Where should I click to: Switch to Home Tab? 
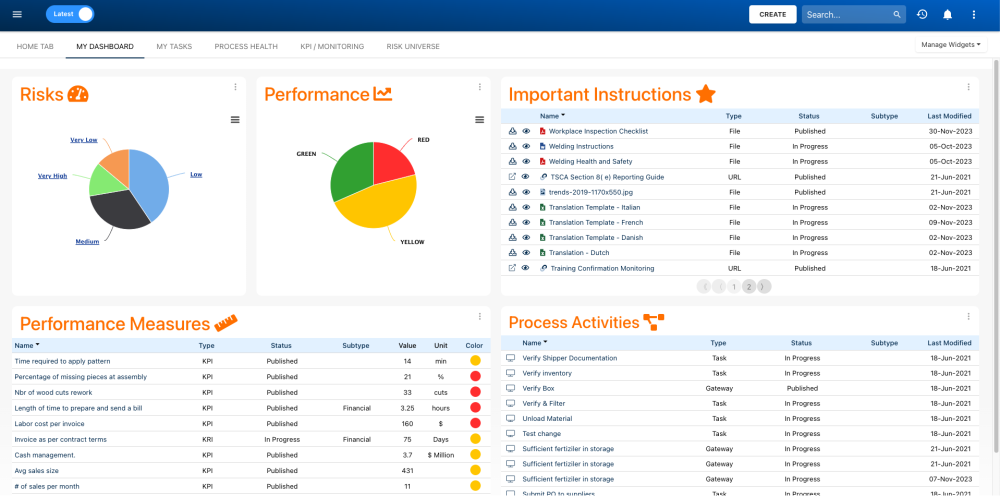tap(34, 47)
